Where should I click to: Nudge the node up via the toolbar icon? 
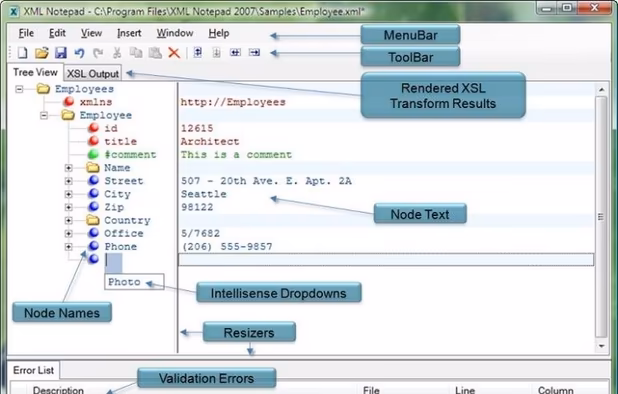point(197,52)
